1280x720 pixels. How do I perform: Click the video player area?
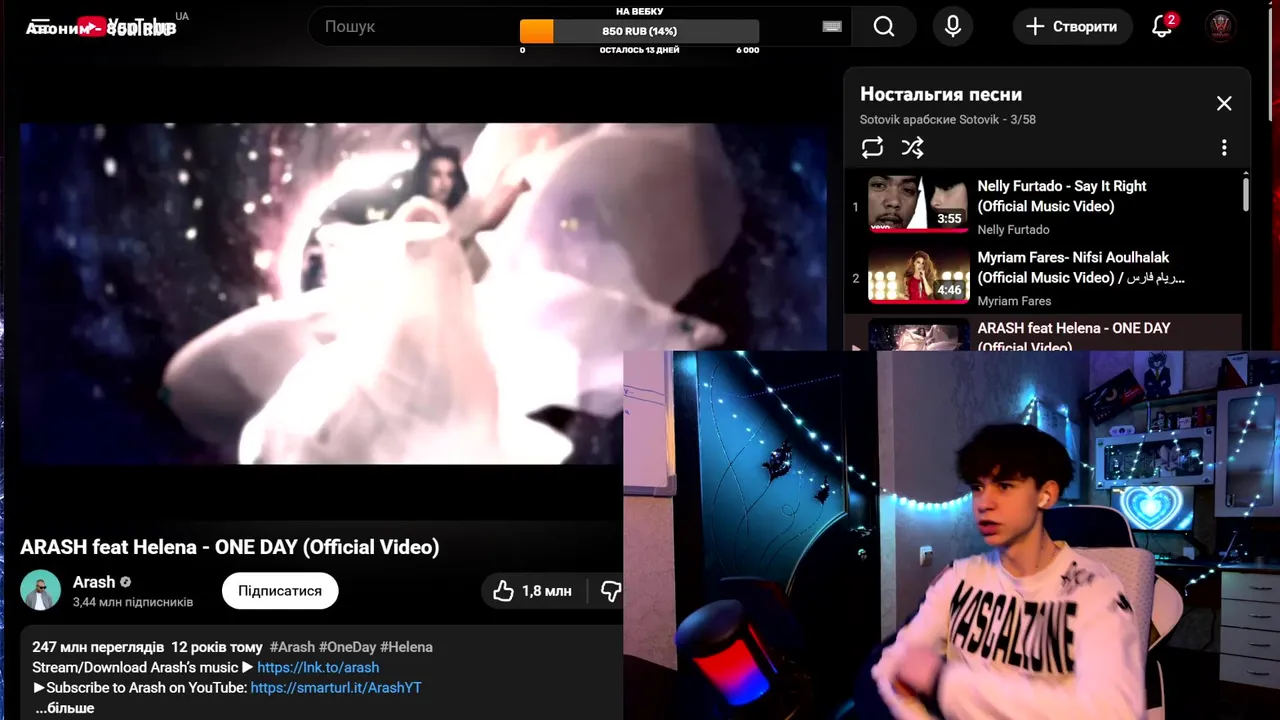(423, 294)
